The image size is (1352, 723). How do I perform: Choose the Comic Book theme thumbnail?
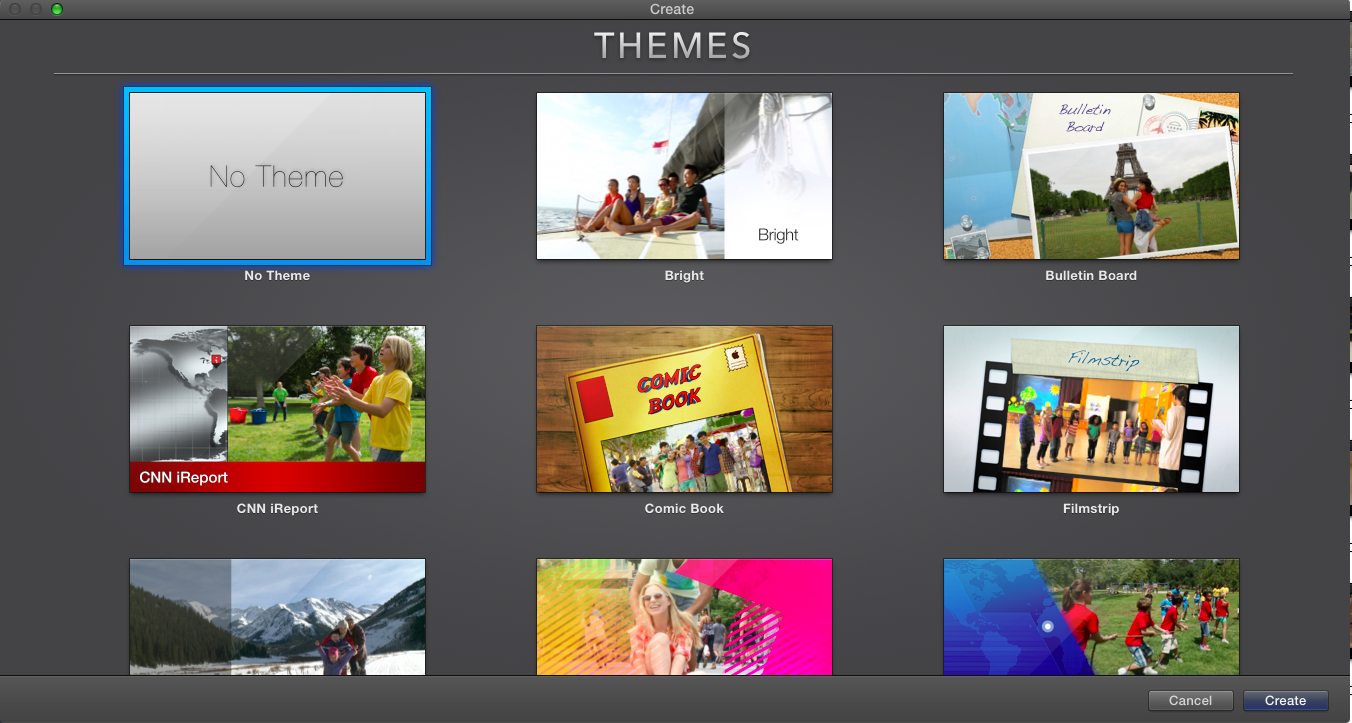(x=684, y=409)
